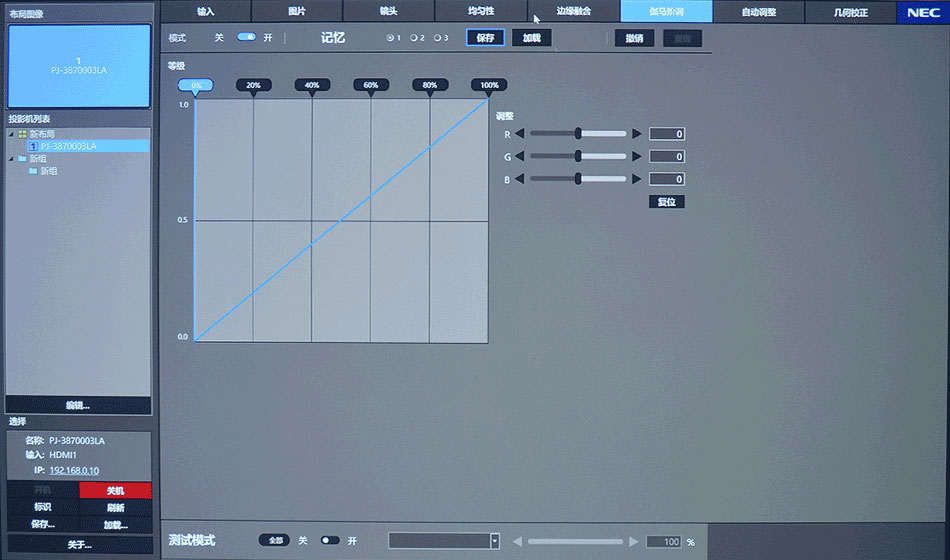Open the test pattern dropdown
The image size is (950, 560).
click(x=494, y=541)
